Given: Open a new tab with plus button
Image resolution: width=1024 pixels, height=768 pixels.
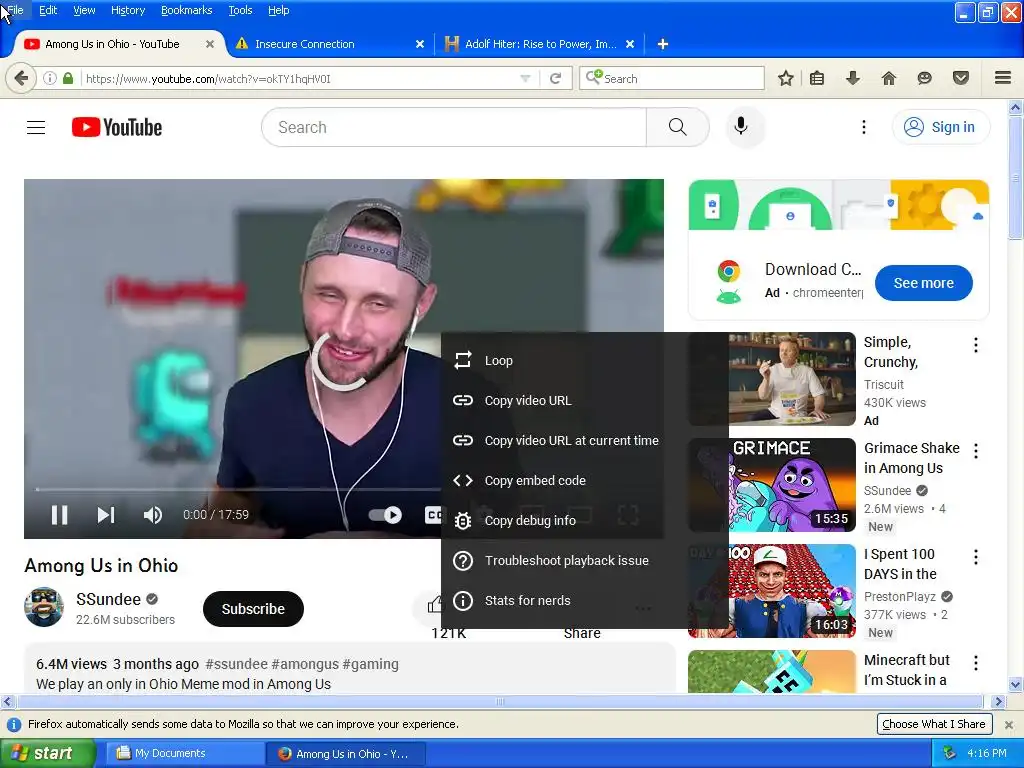Looking at the screenshot, I should (x=662, y=44).
